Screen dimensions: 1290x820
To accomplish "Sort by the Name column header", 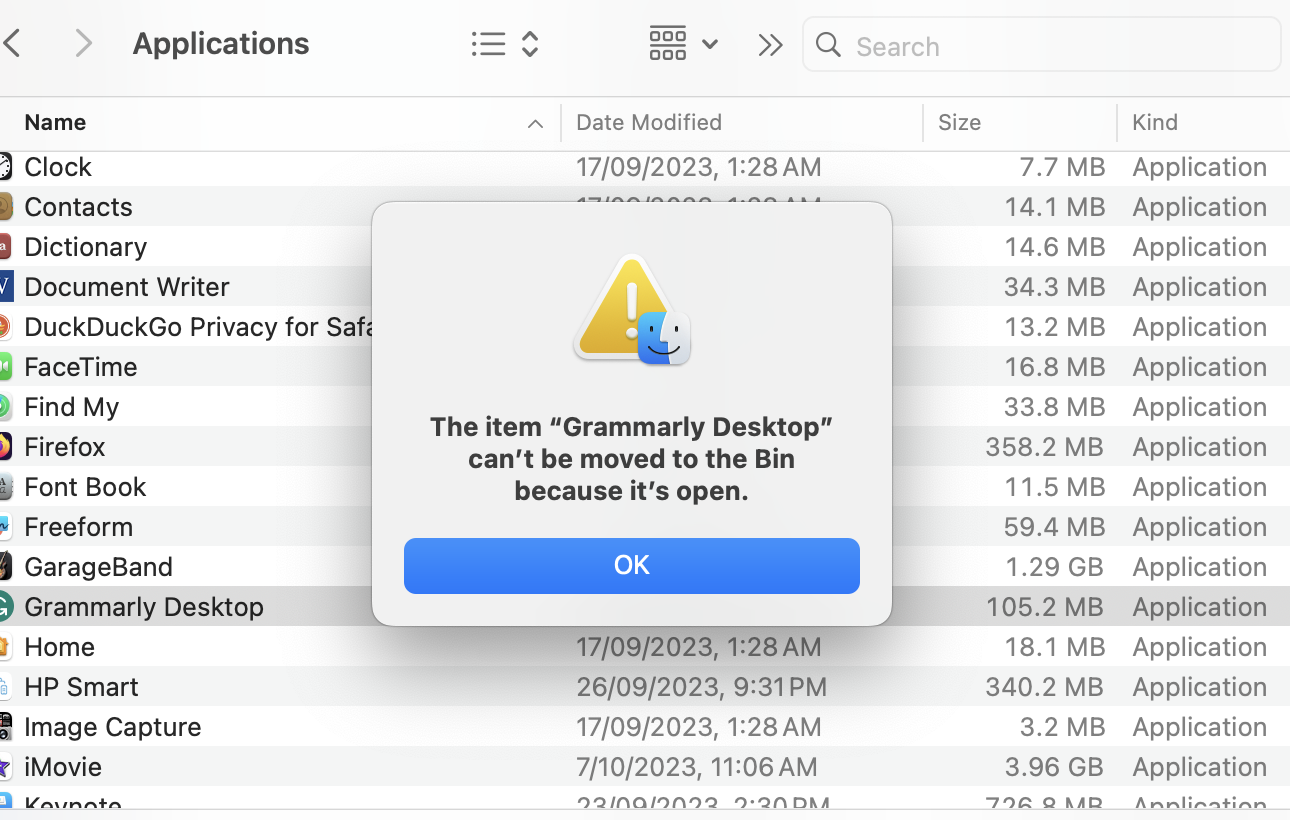I will pos(55,123).
